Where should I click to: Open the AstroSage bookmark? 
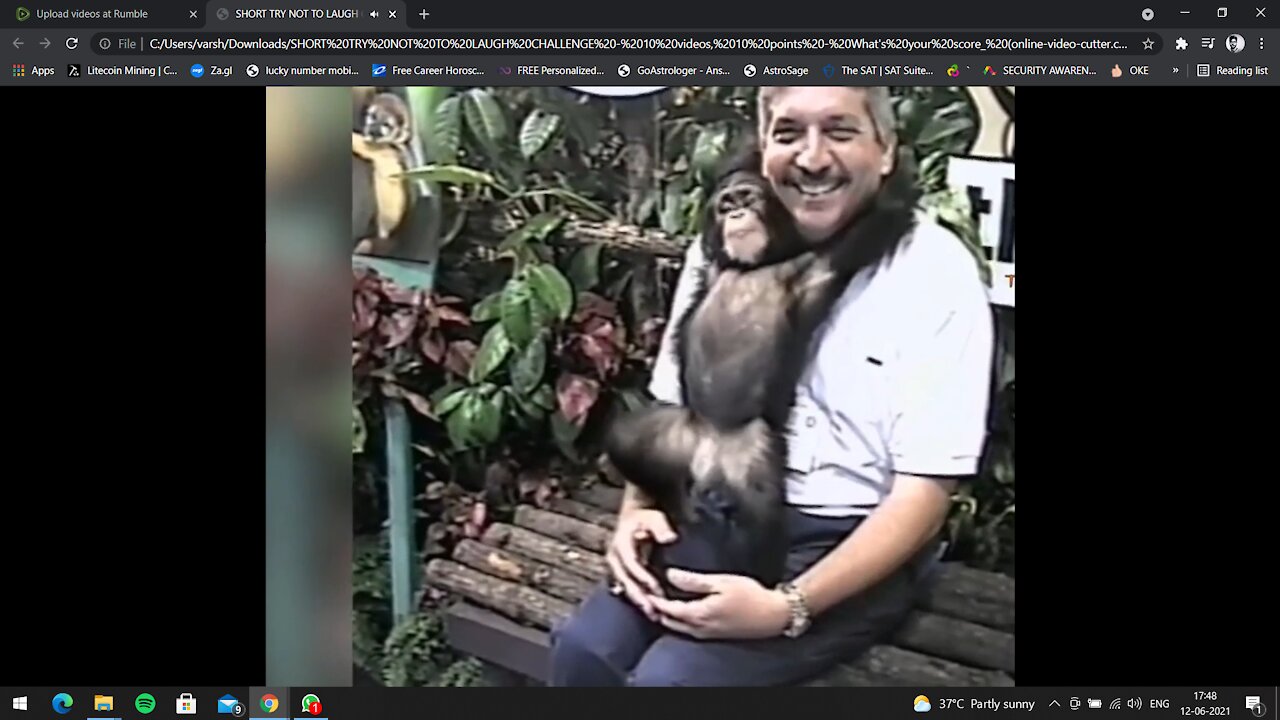[x=776, y=70]
